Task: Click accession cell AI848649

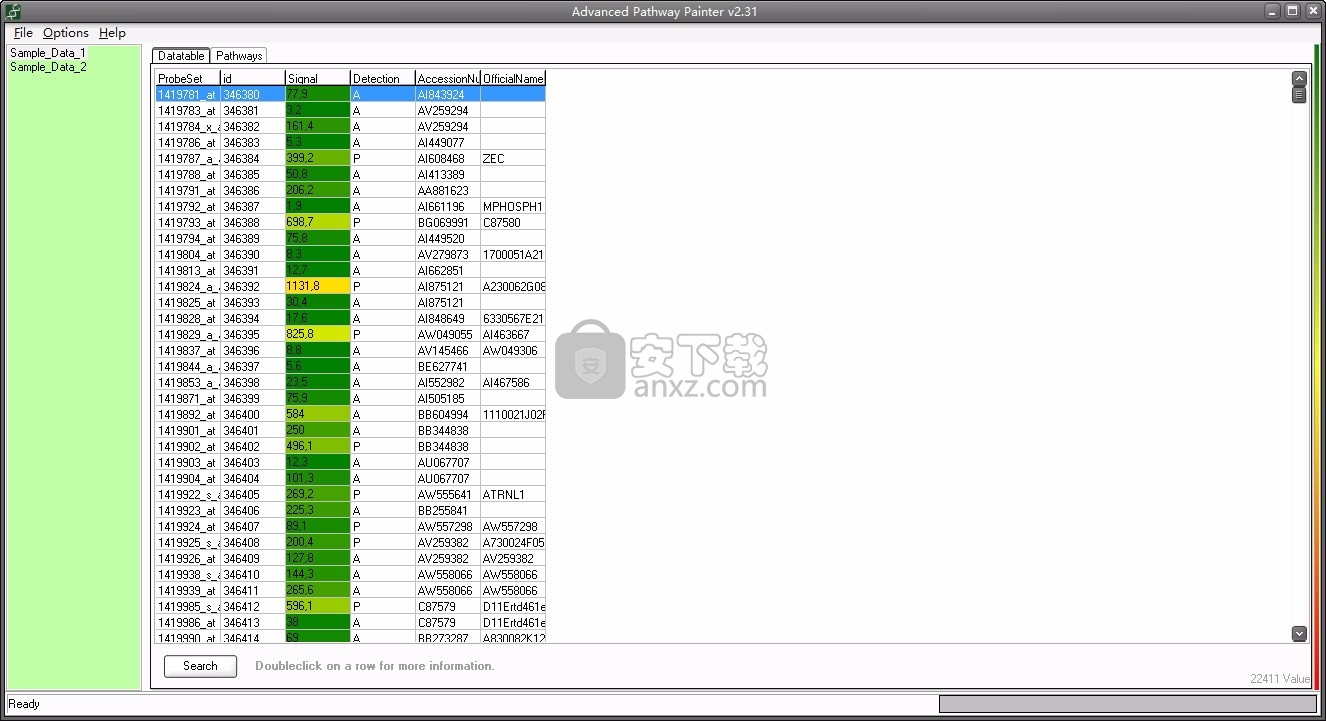Action: [x=447, y=318]
